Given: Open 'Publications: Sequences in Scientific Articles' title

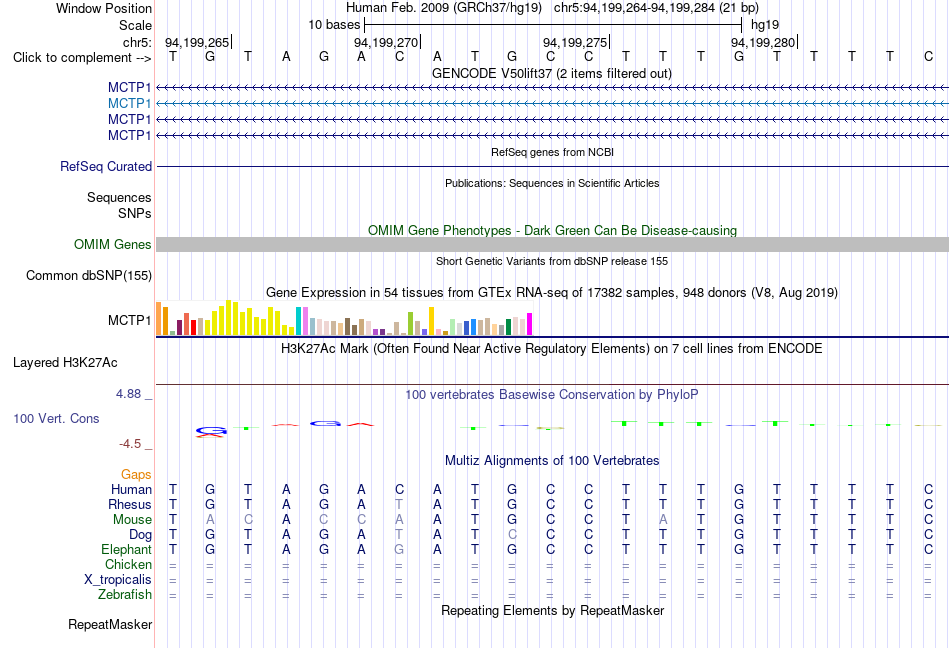Looking at the screenshot, I should point(552,183).
